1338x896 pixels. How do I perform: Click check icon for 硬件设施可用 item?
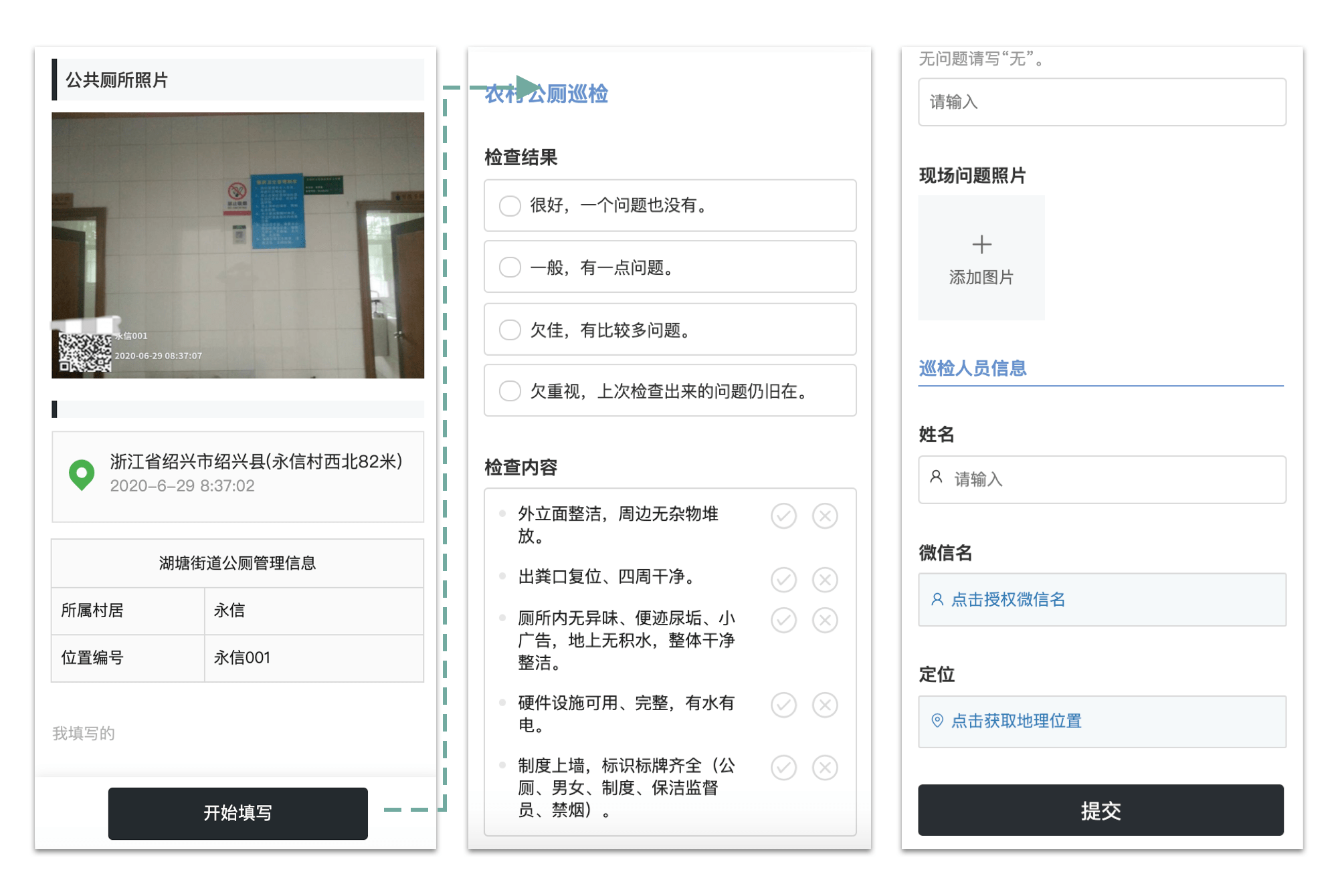pyautogui.click(x=783, y=705)
